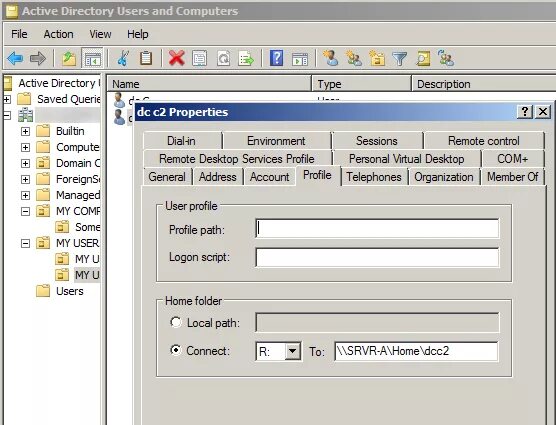Screen dimensions: 556x425
Task: Select the Connect radio button
Action: click(176, 350)
